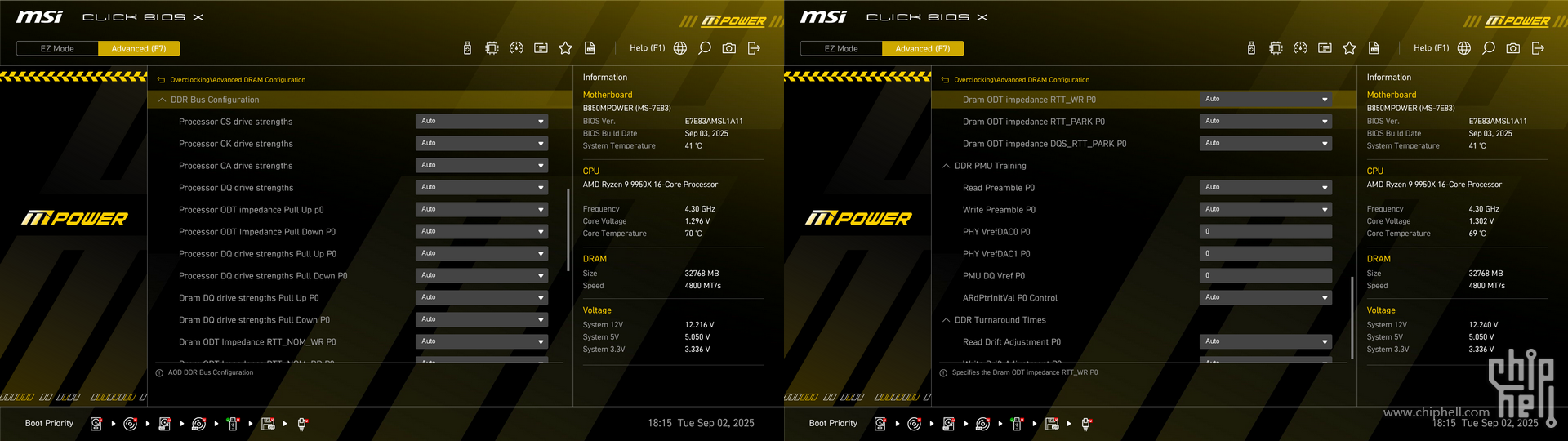Select Processor DQ drive strengths Pull Down P0 row
This screenshot has width=1568, height=441.
(359, 276)
